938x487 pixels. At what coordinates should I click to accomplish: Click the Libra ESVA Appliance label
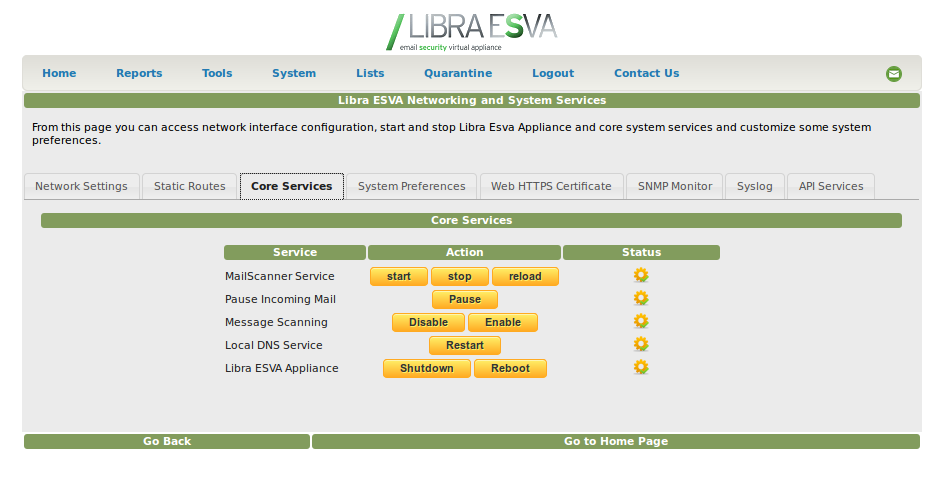[x=282, y=369]
